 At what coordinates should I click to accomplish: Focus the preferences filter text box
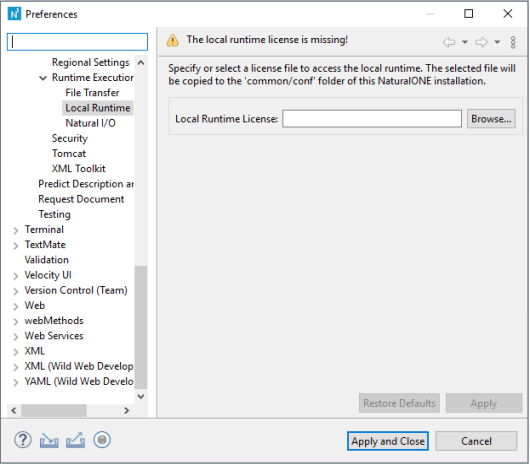click(77, 42)
